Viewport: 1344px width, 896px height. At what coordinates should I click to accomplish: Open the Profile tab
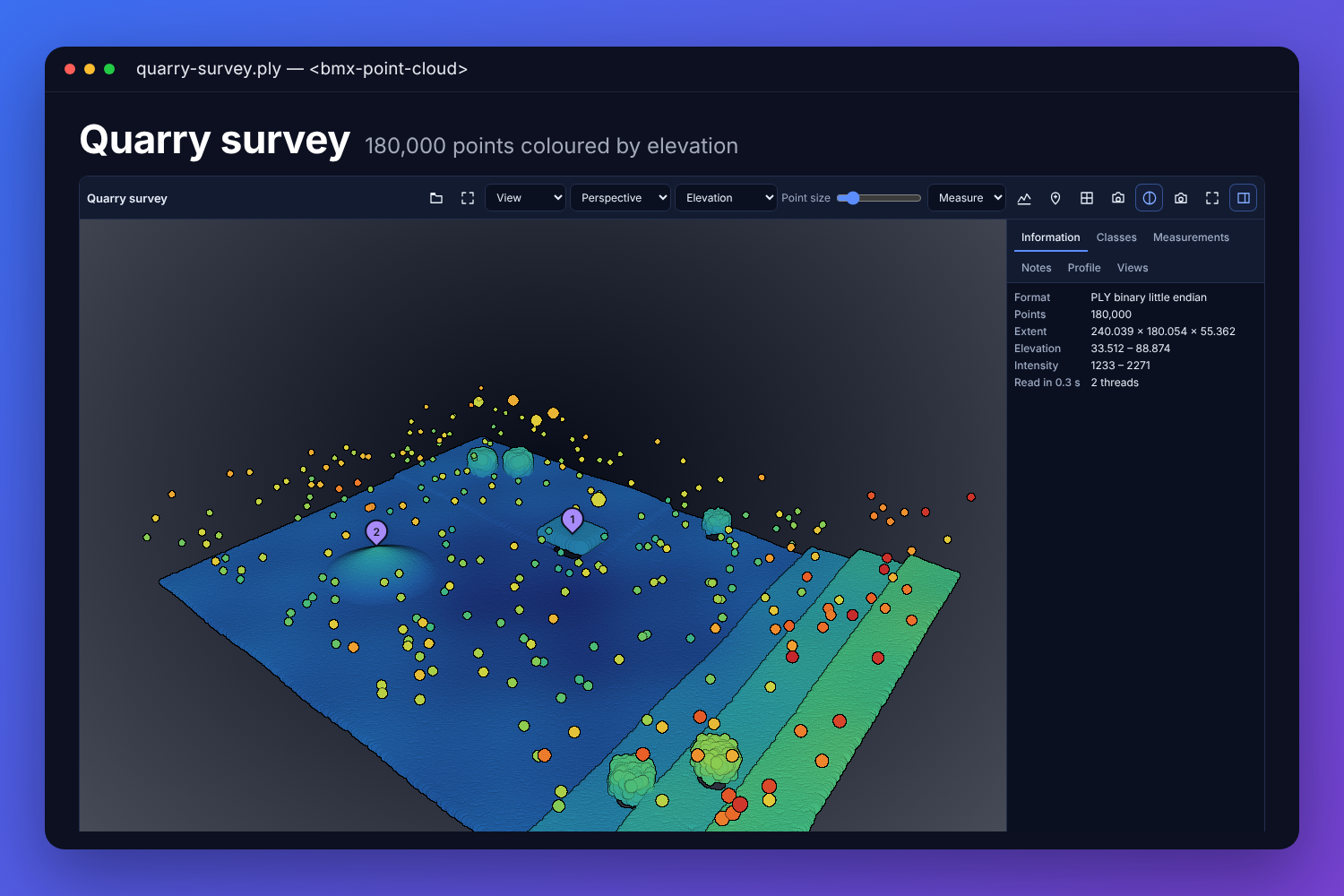[1084, 268]
